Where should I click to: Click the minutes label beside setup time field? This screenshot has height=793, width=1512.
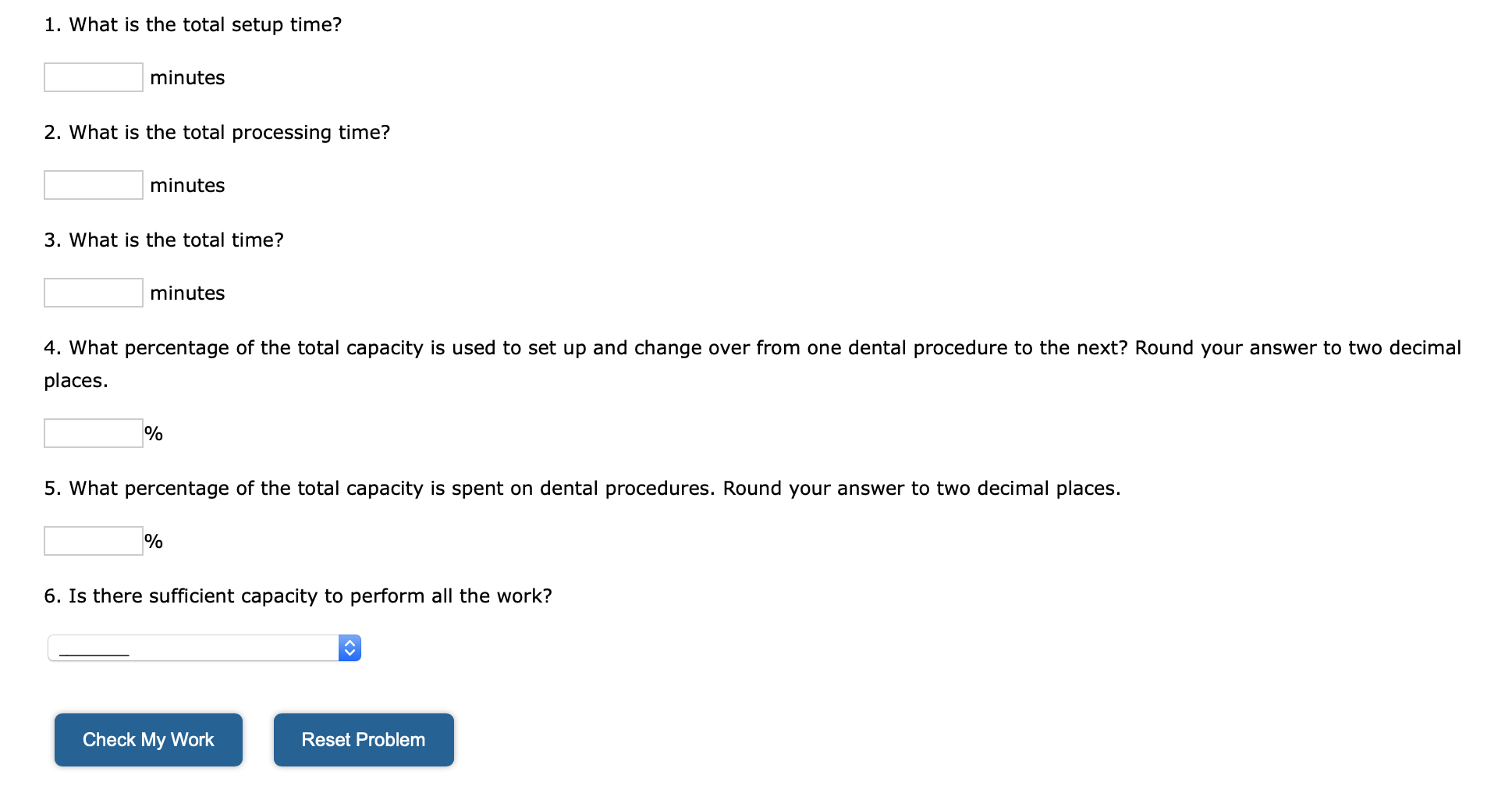187,78
